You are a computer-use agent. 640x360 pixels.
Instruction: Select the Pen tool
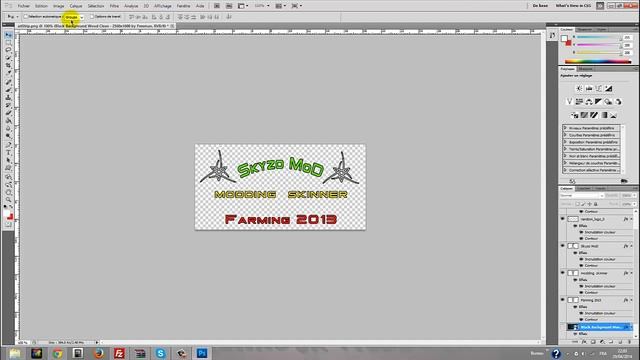point(8,145)
